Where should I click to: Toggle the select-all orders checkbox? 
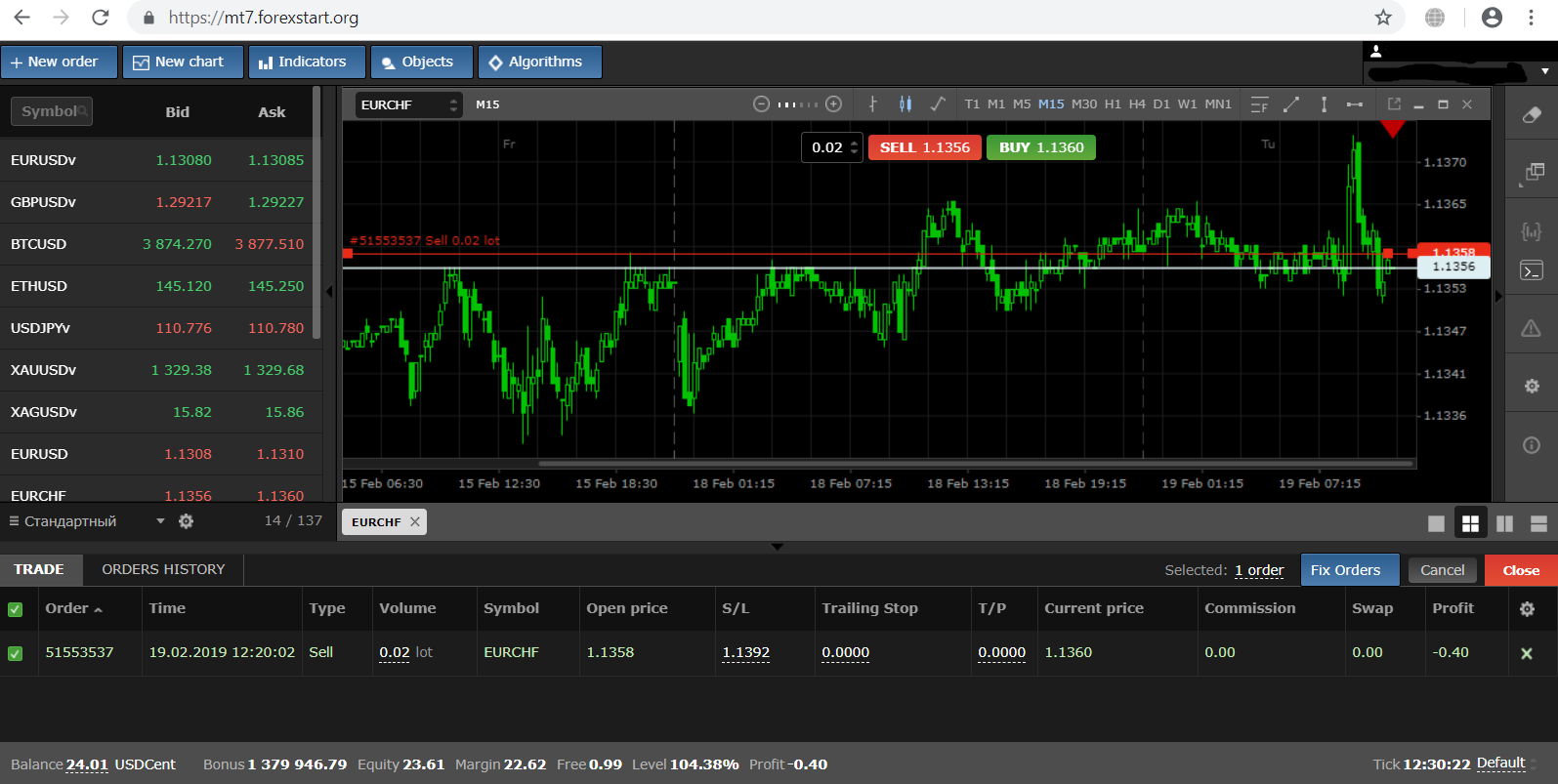pyautogui.click(x=15, y=609)
